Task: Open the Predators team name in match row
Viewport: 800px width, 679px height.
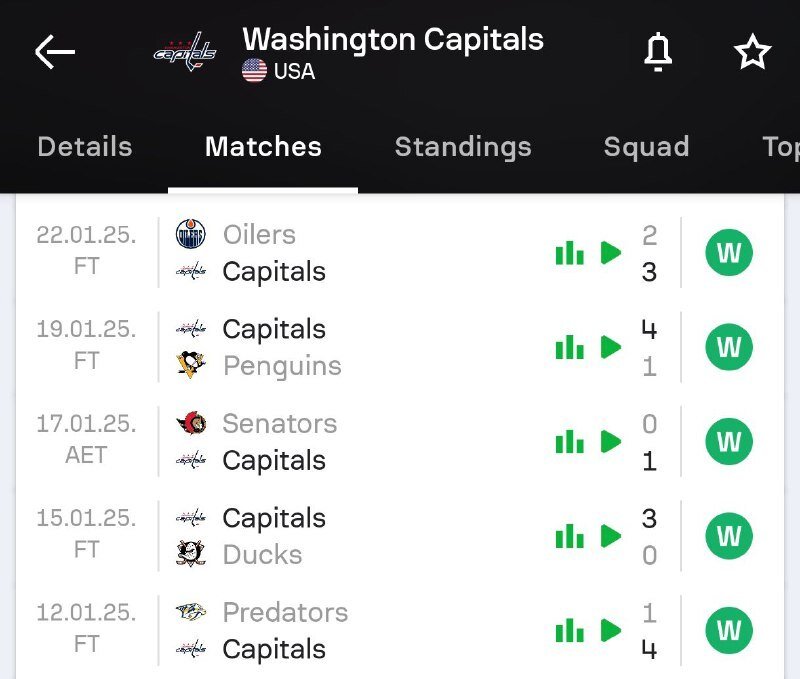Action: 285,612
